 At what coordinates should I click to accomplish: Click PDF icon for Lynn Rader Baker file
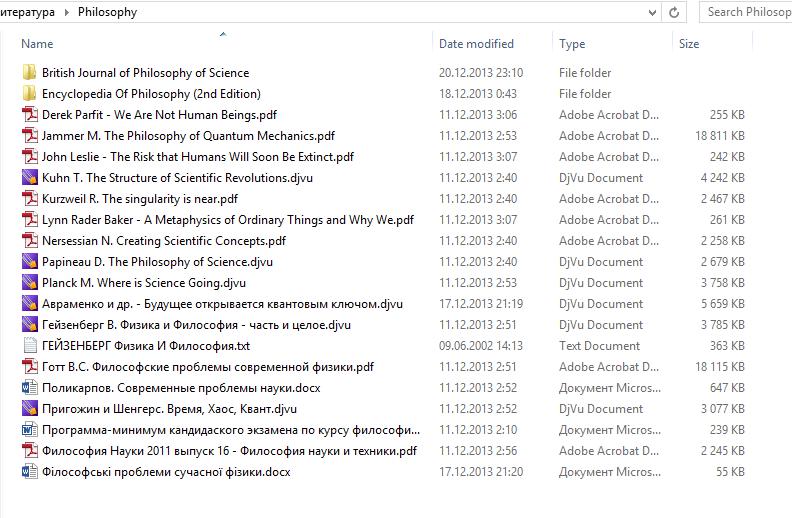point(30,220)
